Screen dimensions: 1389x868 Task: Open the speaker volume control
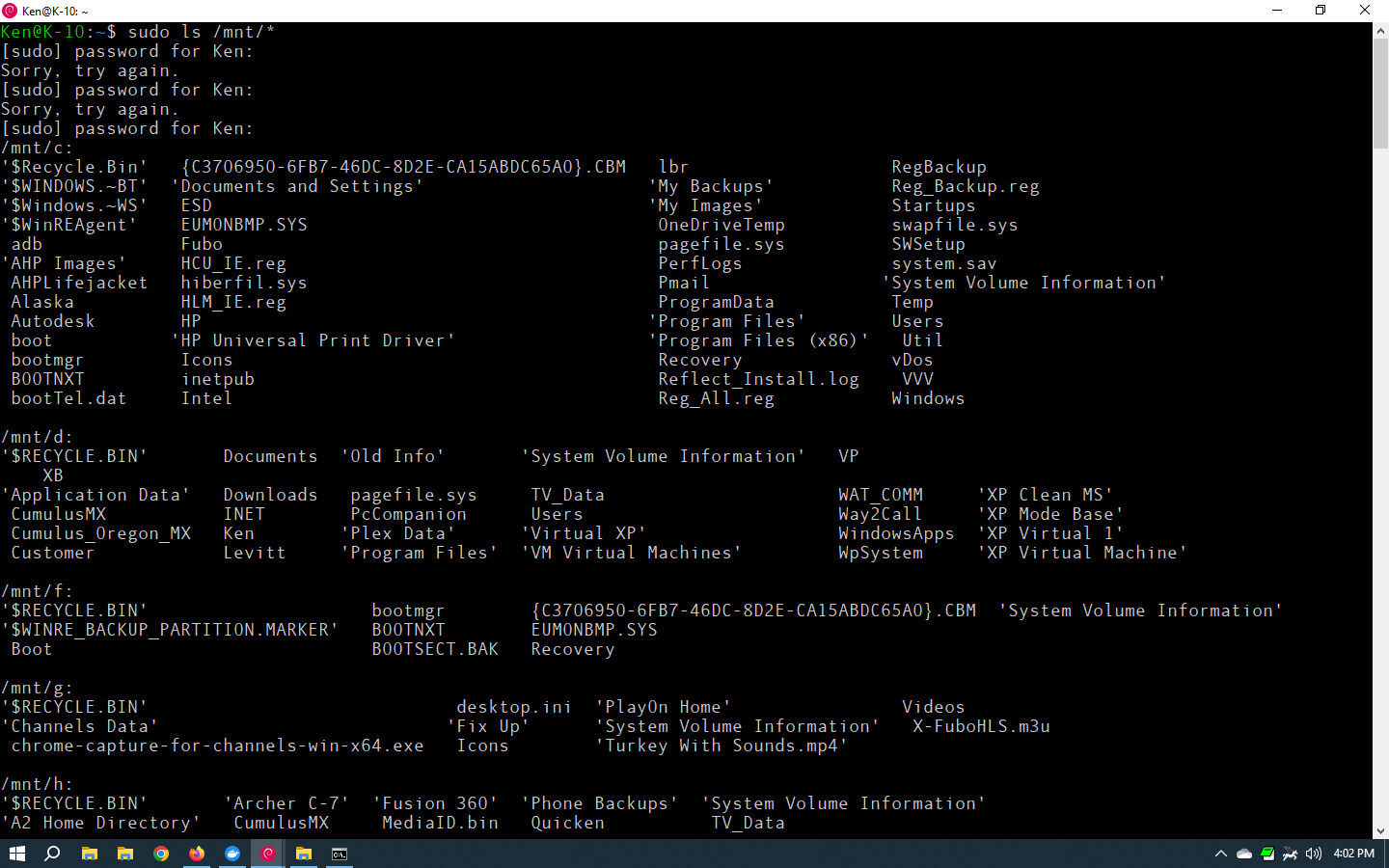click(1313, 854)
